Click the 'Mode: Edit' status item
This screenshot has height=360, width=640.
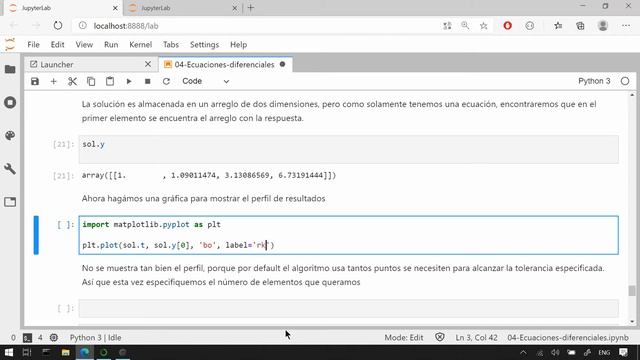tap(404, 338)
